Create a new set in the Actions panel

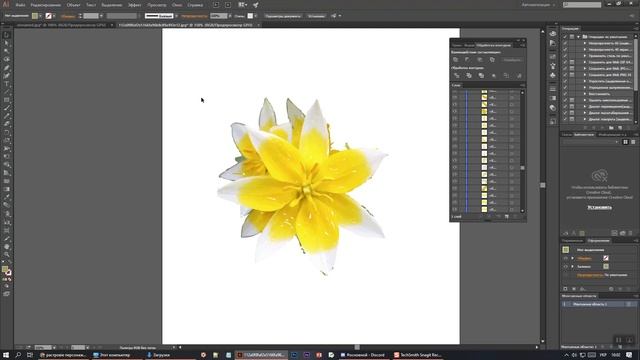(611, 128)
